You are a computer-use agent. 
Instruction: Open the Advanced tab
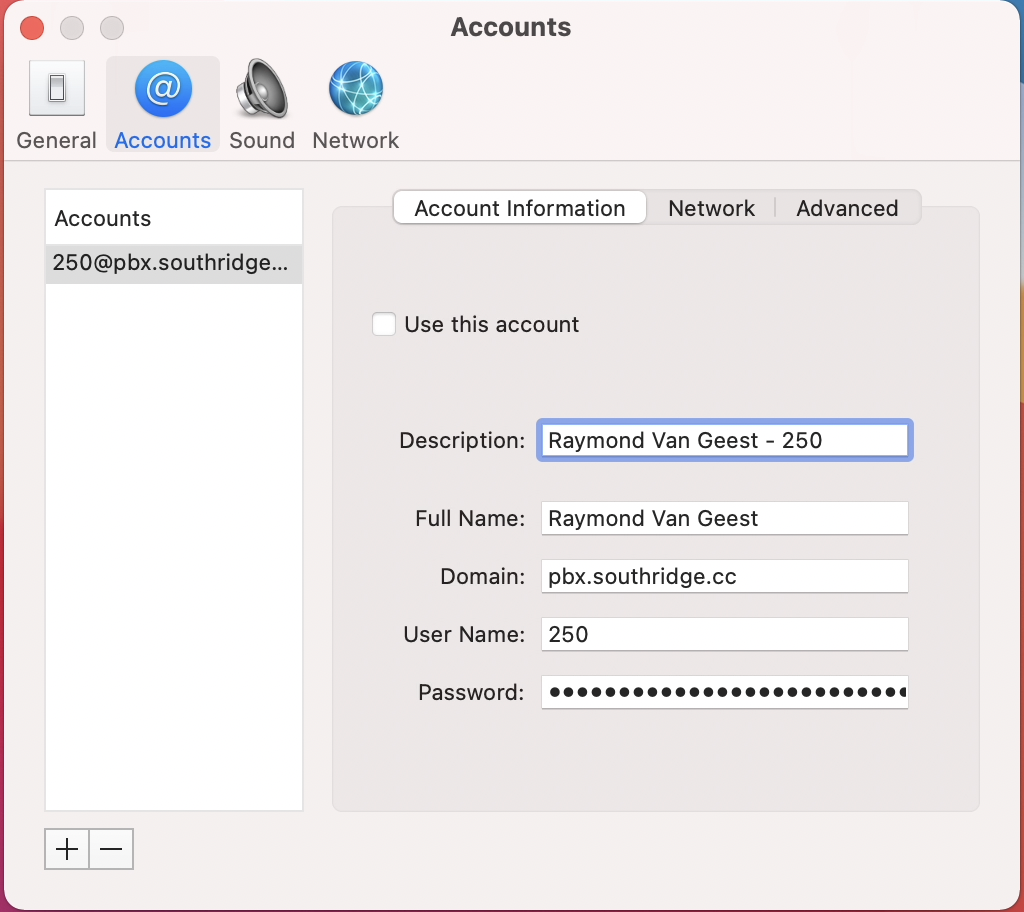tap(847, 208)
